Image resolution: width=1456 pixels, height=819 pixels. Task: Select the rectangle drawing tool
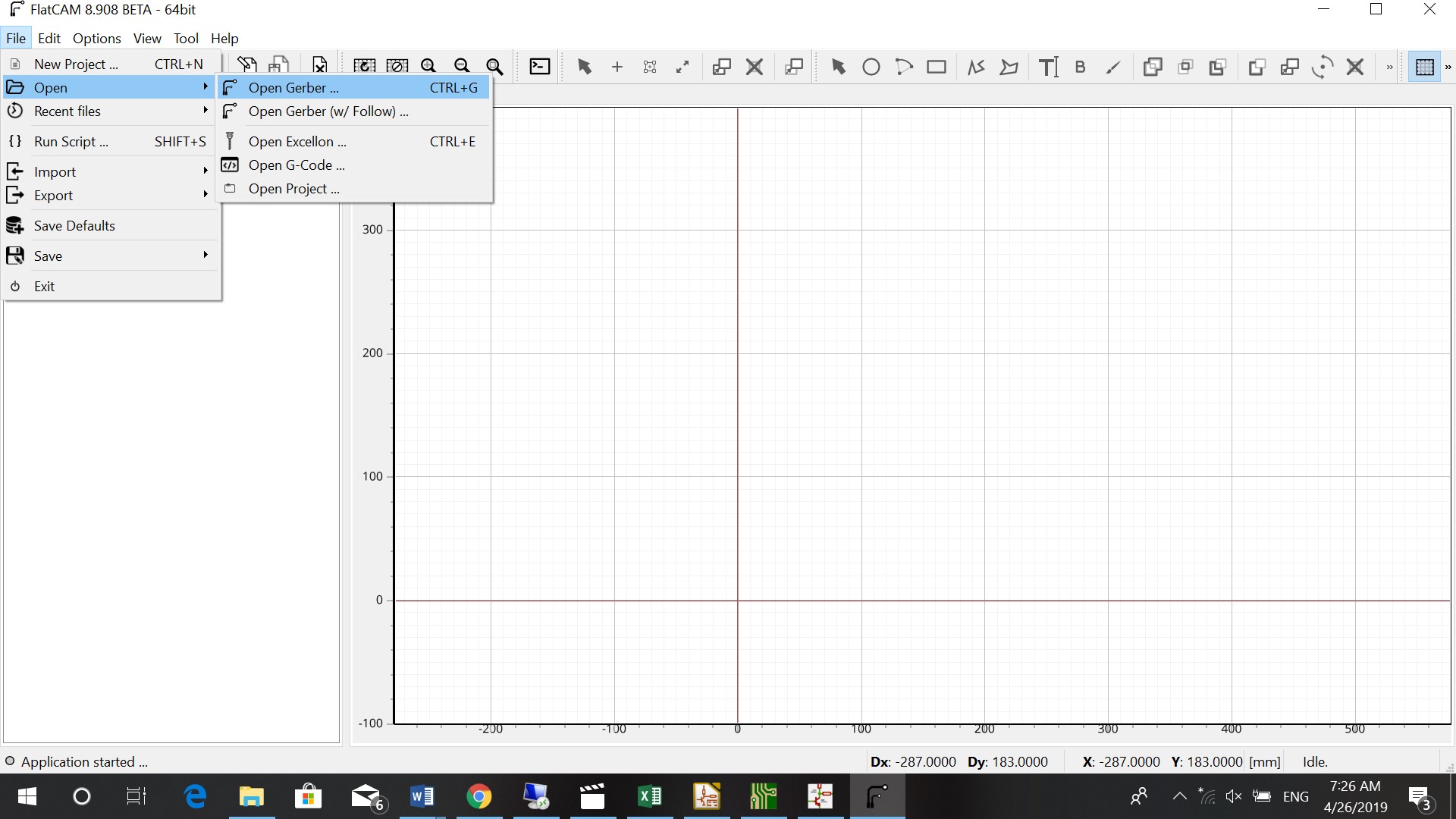point(937,67)
